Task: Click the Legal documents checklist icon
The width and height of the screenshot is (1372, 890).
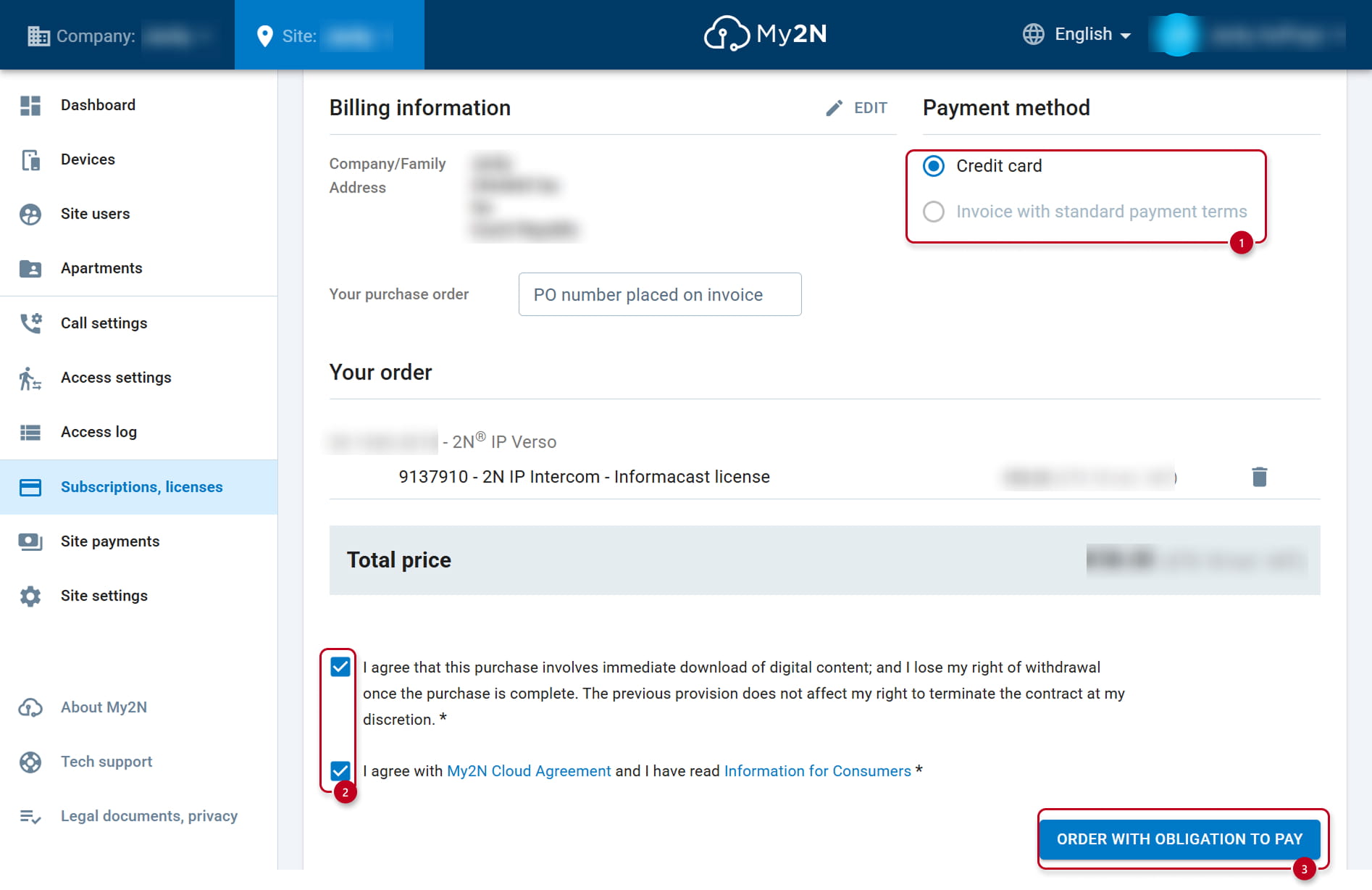Action: tap(30, 816)
